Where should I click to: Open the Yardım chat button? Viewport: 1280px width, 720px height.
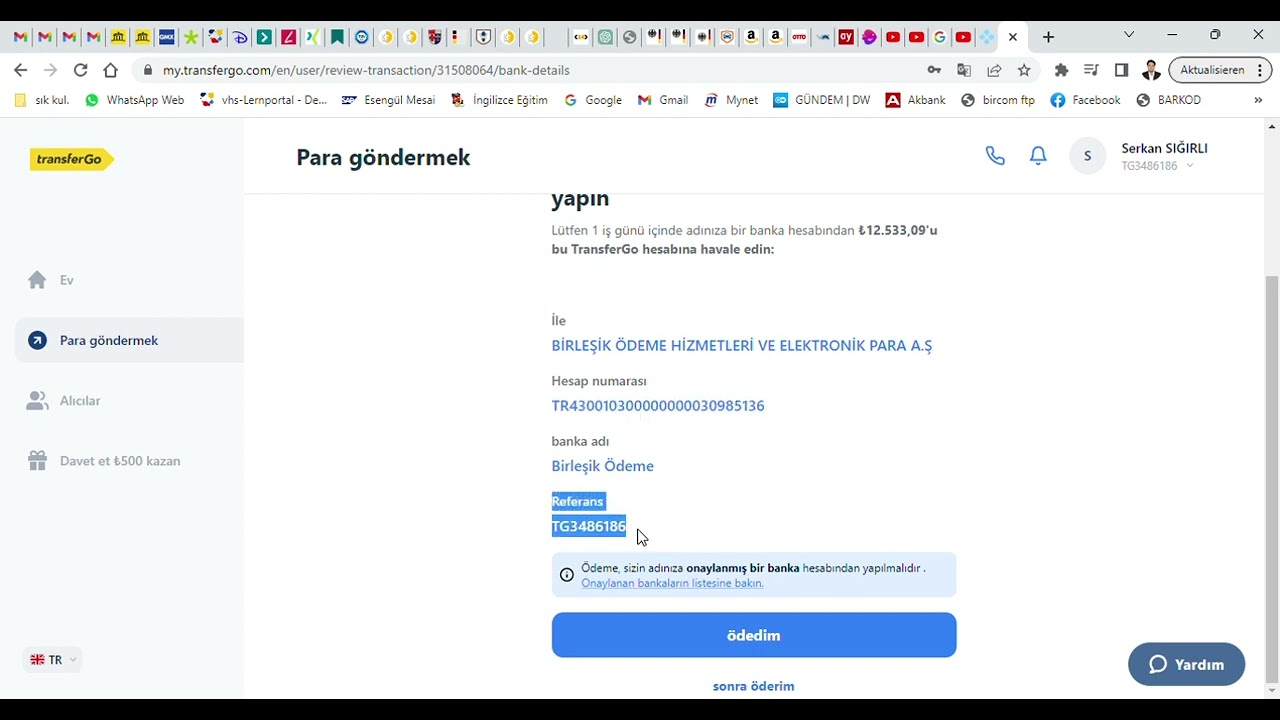click(1186, 664)
